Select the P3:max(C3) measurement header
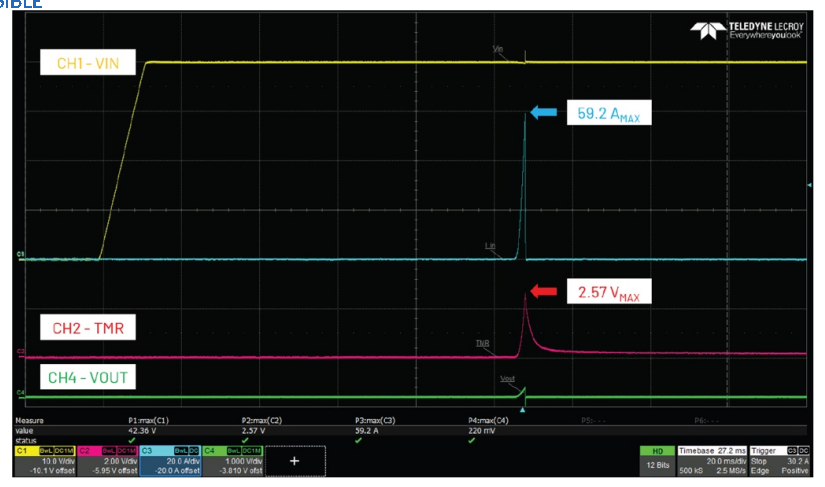825x487 pixels. [x=375, y=421]
